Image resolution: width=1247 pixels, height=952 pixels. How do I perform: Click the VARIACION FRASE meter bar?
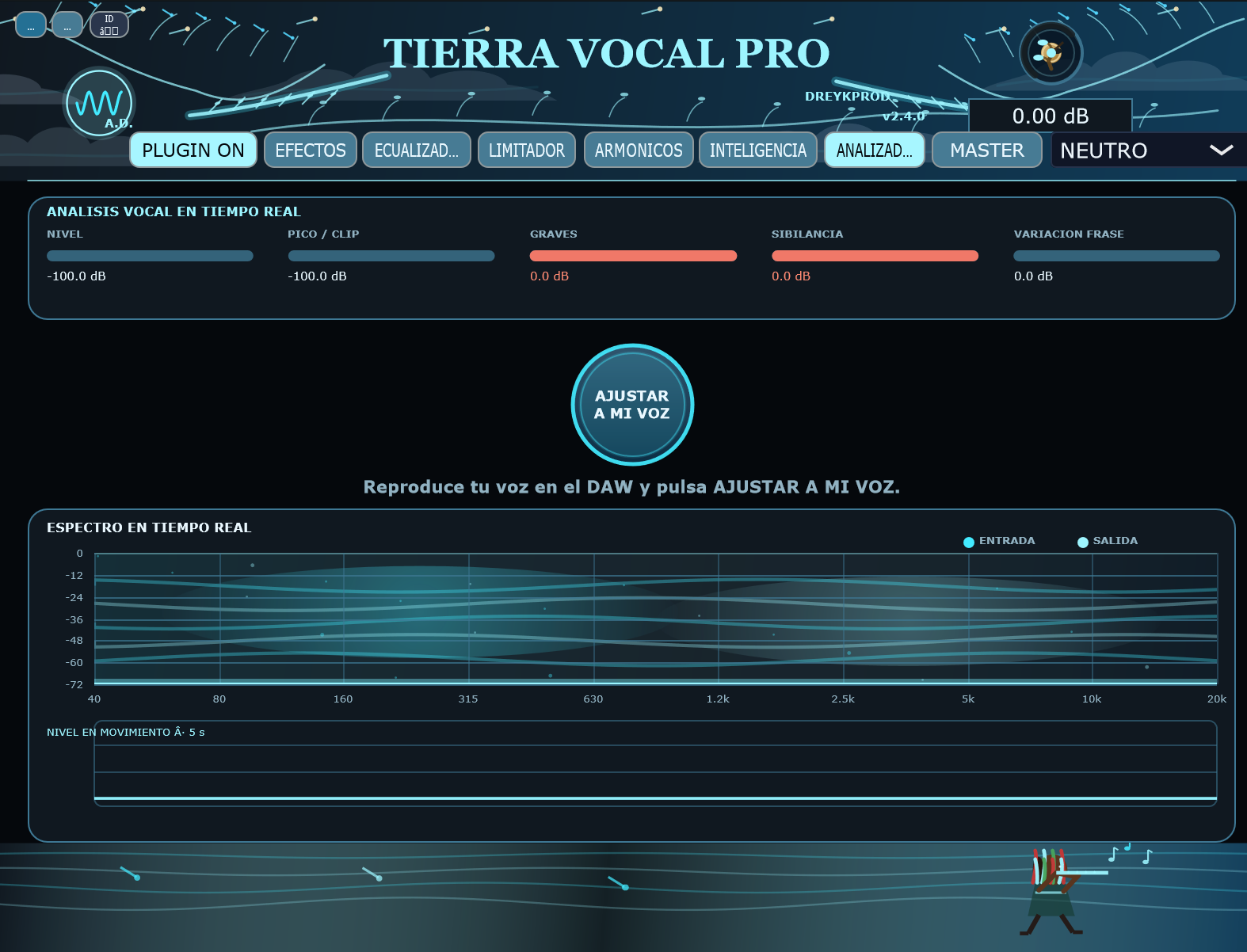pos(1116,256)
